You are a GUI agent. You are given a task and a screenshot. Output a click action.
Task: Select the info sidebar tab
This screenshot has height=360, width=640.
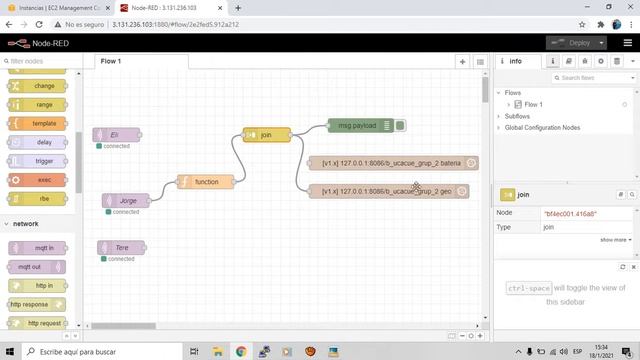pos(518,61)
